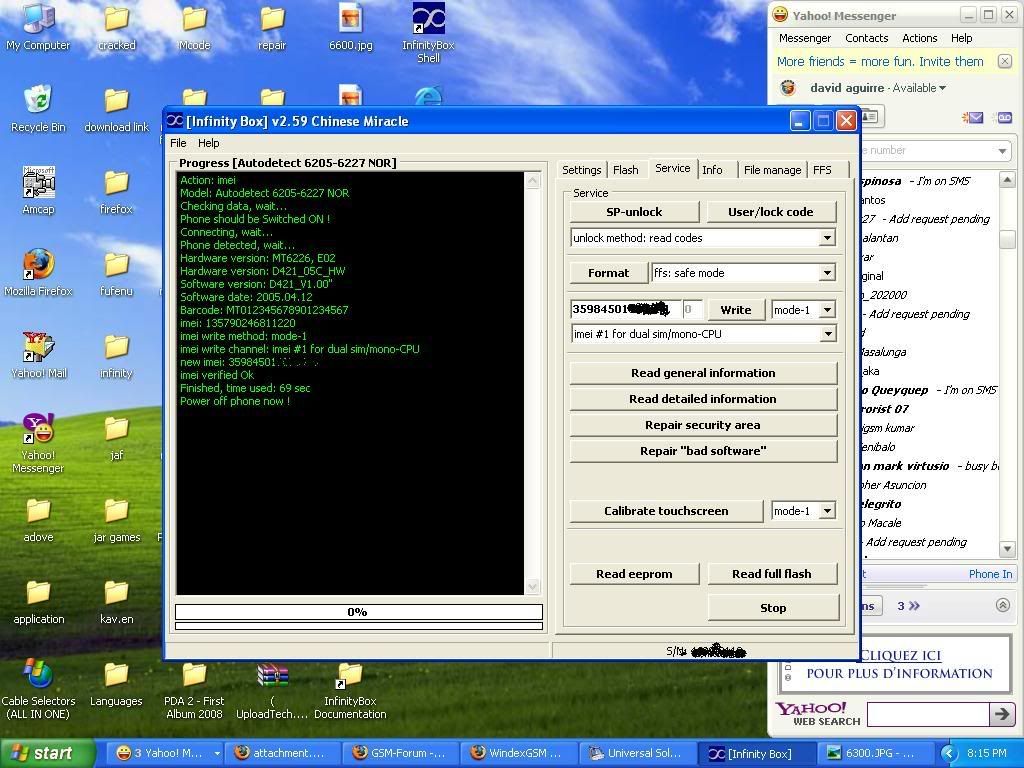The width and height of the screenshot is (1024, 768).
Task: Open the Mozilla Firefox desktop shortcut
Action: pyautogui.click(x=38, y=265)
